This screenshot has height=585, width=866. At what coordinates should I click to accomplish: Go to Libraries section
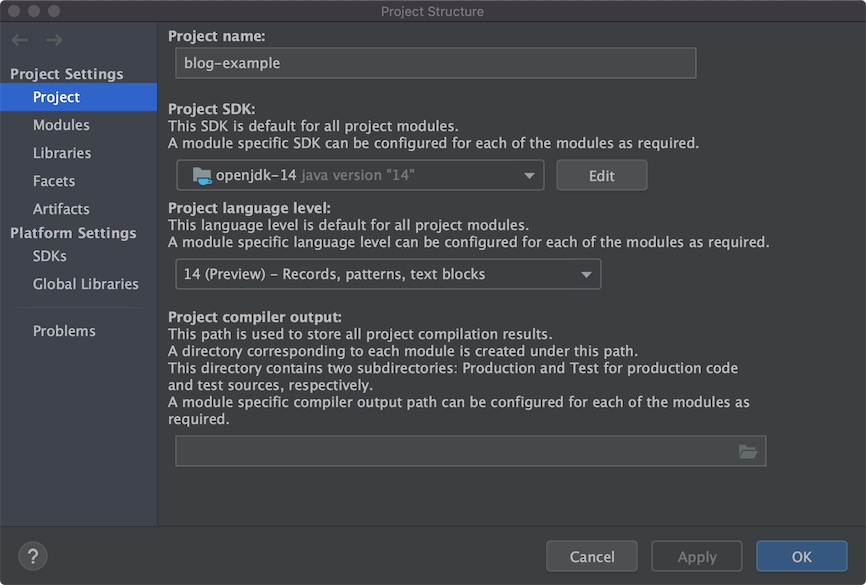[x=62, y=153]
